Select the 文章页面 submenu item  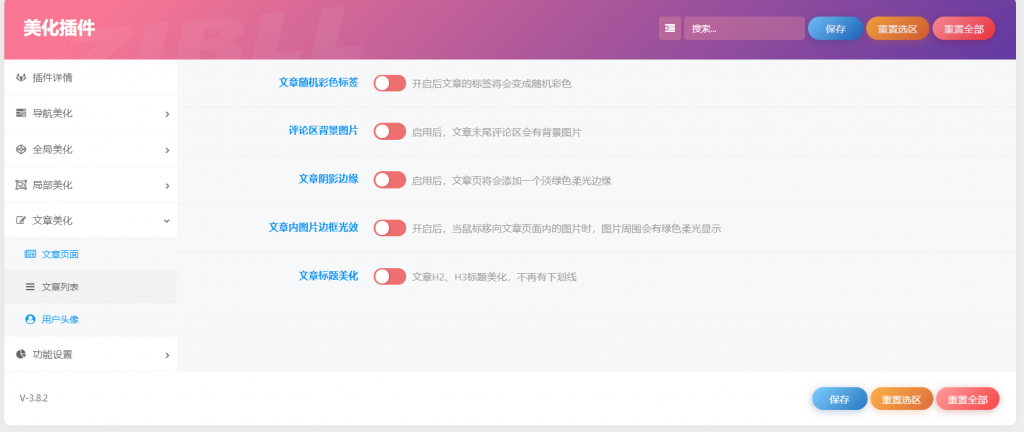tap(90, 255)
